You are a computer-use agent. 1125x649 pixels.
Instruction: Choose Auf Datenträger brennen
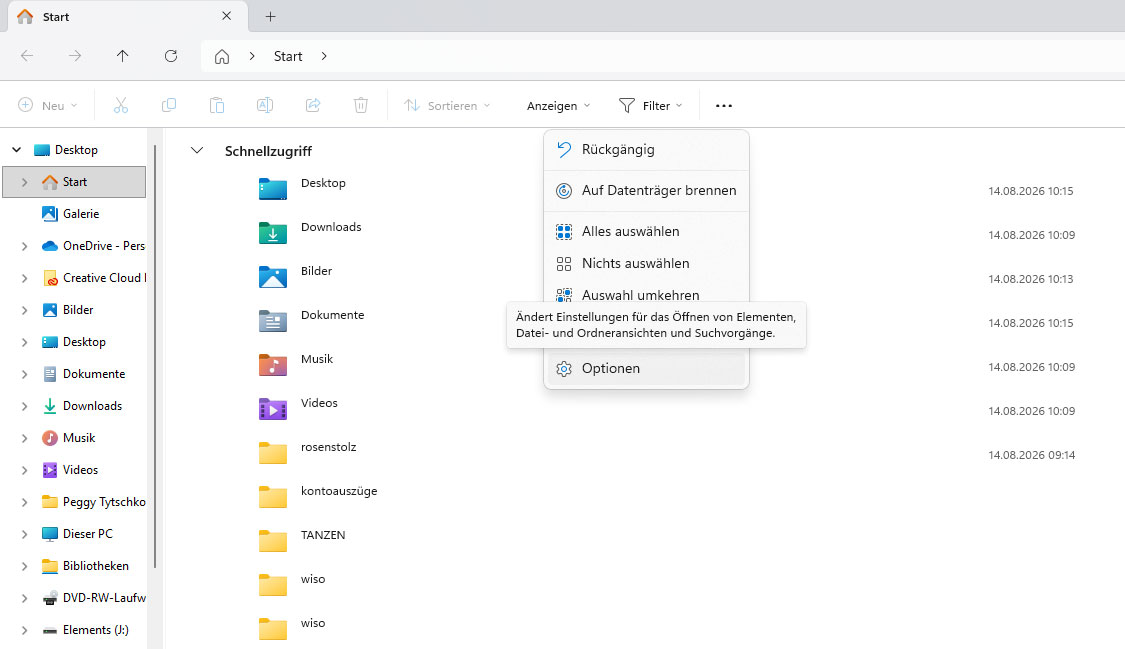click(x=646, y=191)
